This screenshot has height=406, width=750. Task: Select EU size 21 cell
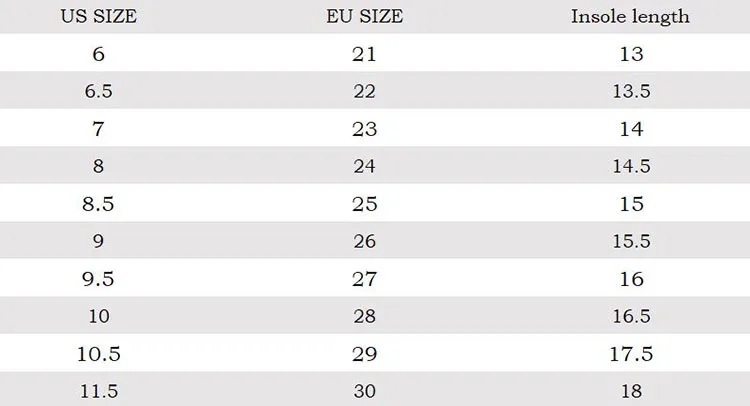(364, 54)
